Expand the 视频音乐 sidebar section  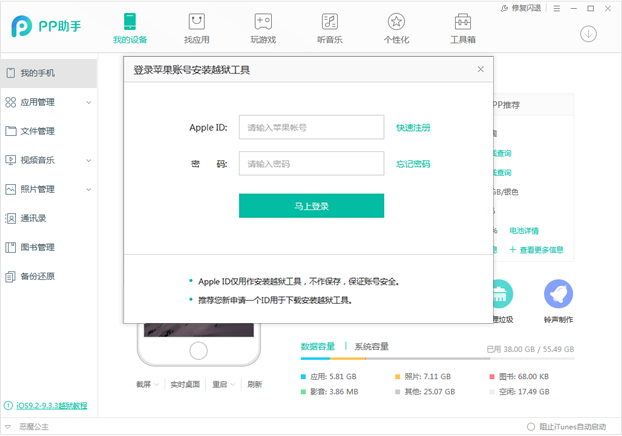tap(88, 160)
